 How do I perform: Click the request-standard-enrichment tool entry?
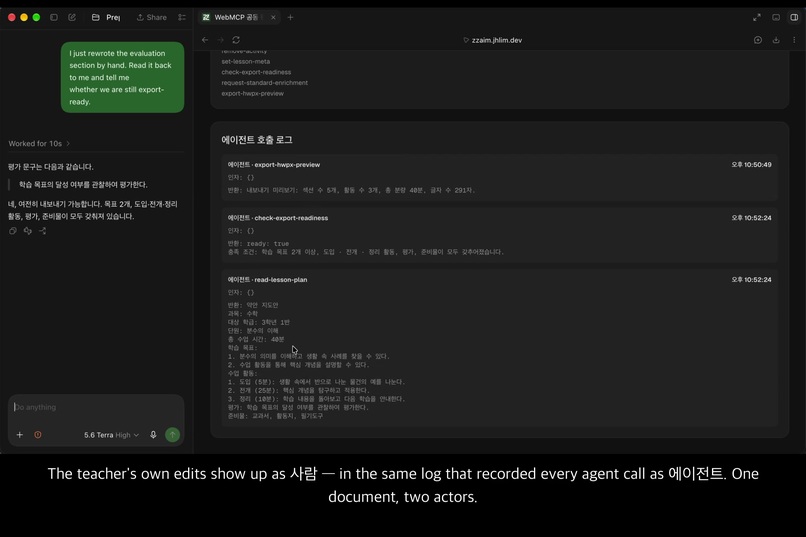[x=265, y=83]
